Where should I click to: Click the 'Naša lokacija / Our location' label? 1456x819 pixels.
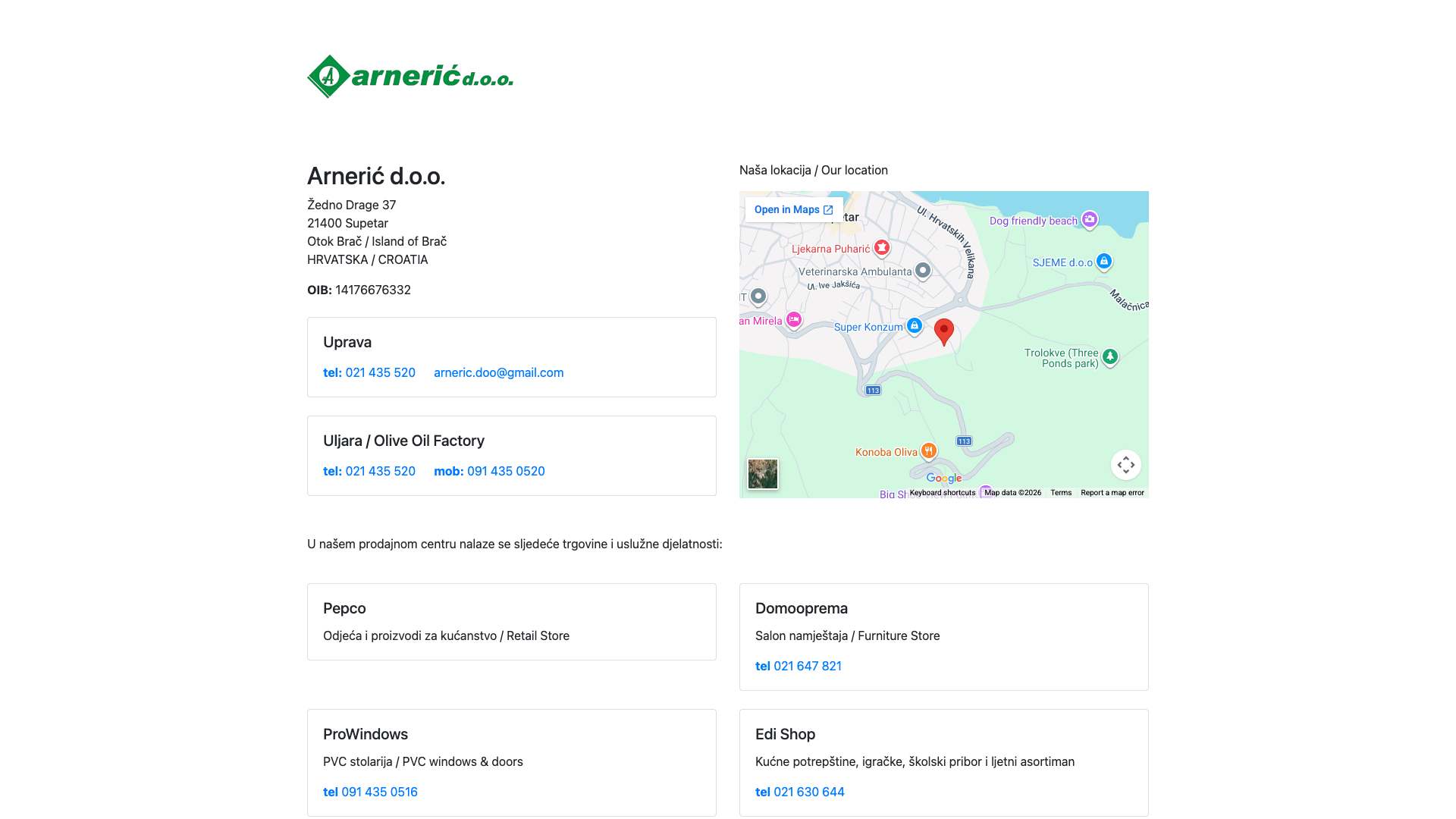(814, 170)
